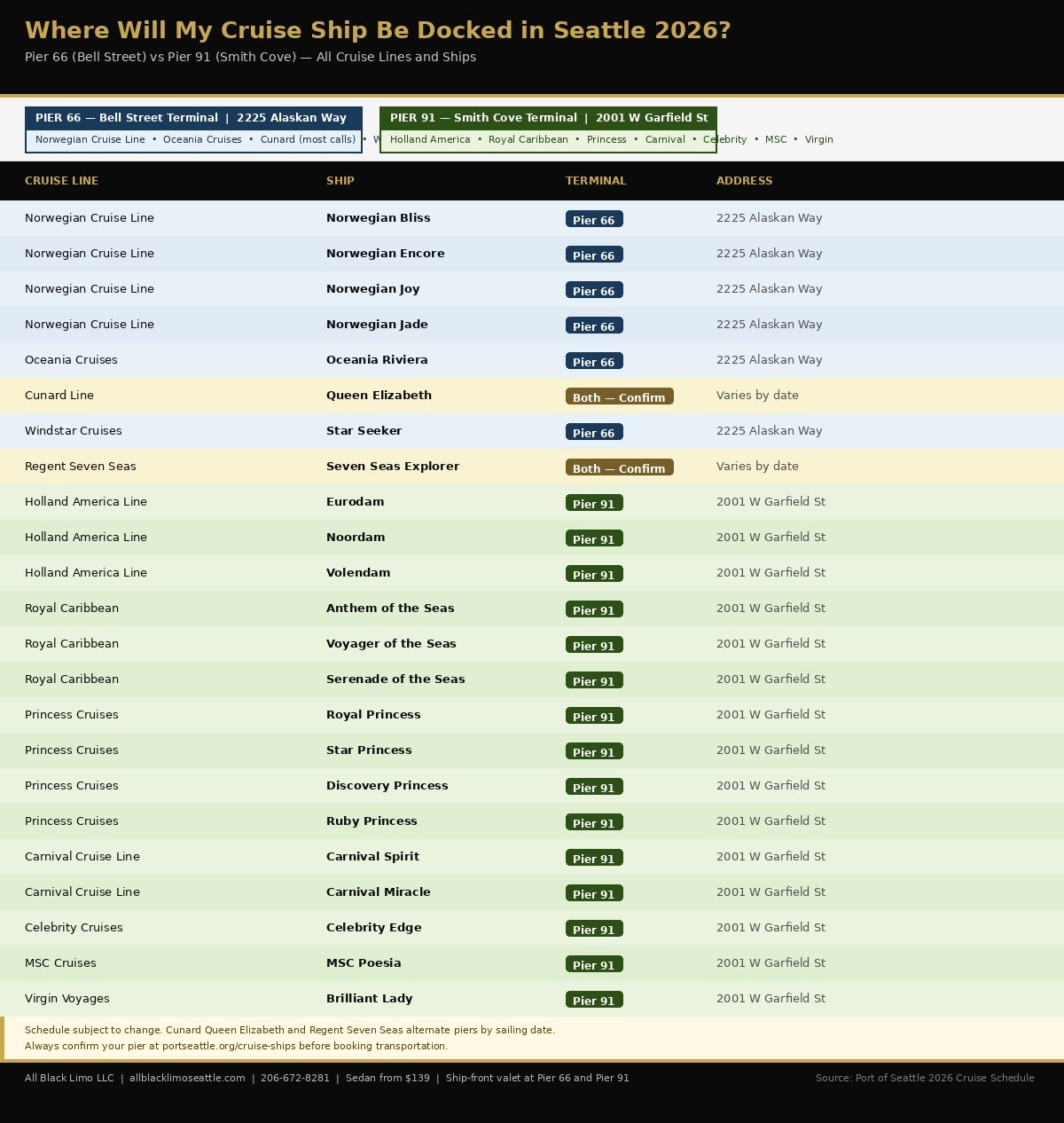Screen dimensions: 1064x1123
Task: Select the Brilliant Lady ship name
Action: pyautogui.click(x=370, y=999)
